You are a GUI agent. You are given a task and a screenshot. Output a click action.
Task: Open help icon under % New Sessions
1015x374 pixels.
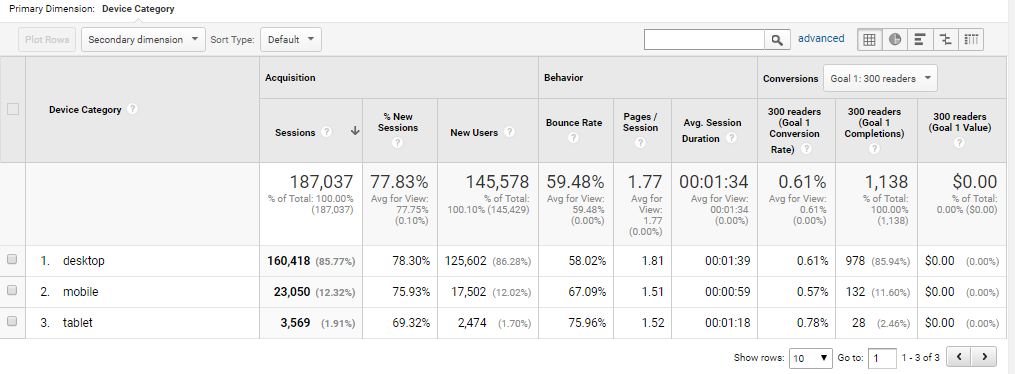(x=397, y=143)
